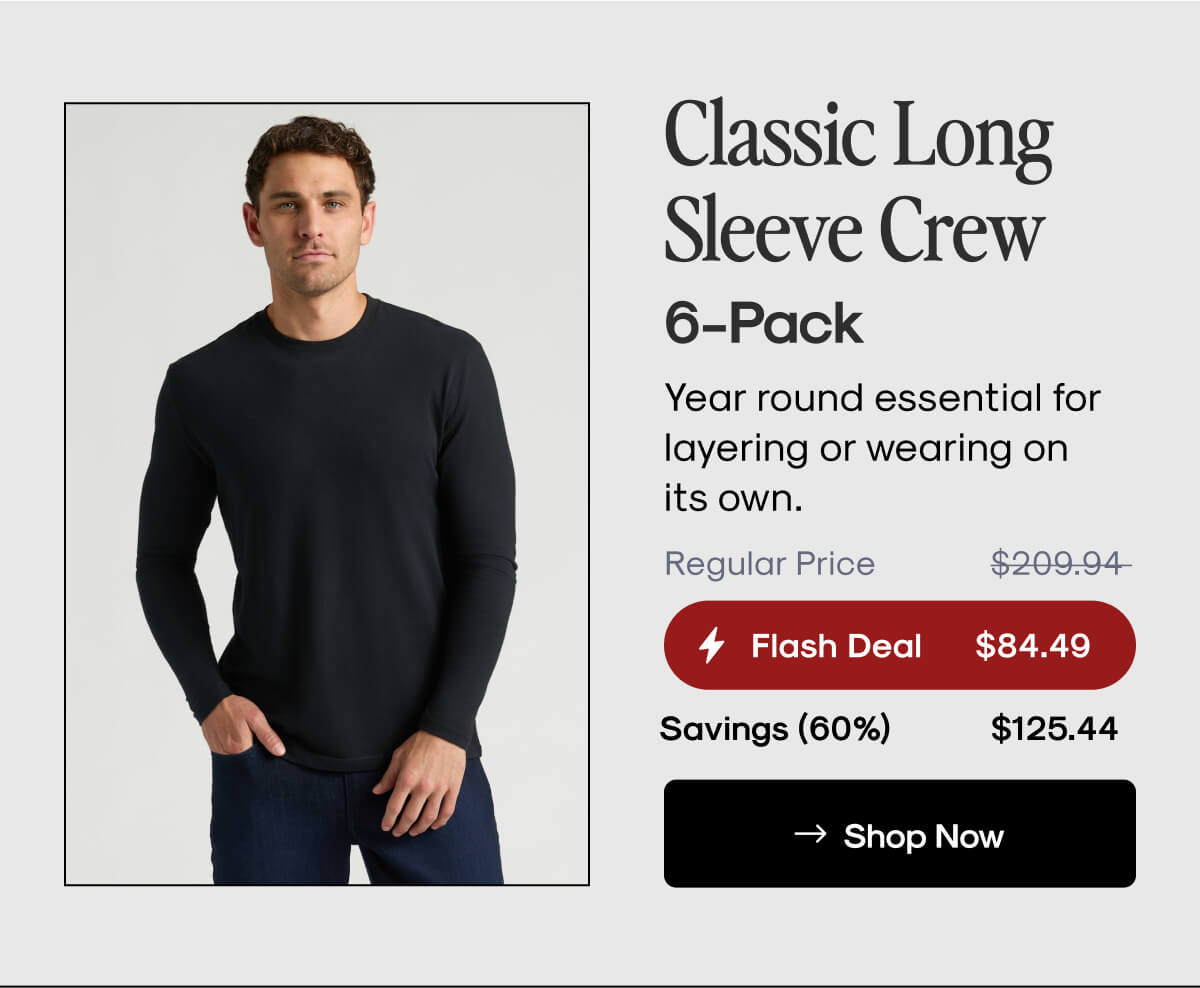Click the 6-Pack product label
The image size is (1200, 988).
[762, 321]
